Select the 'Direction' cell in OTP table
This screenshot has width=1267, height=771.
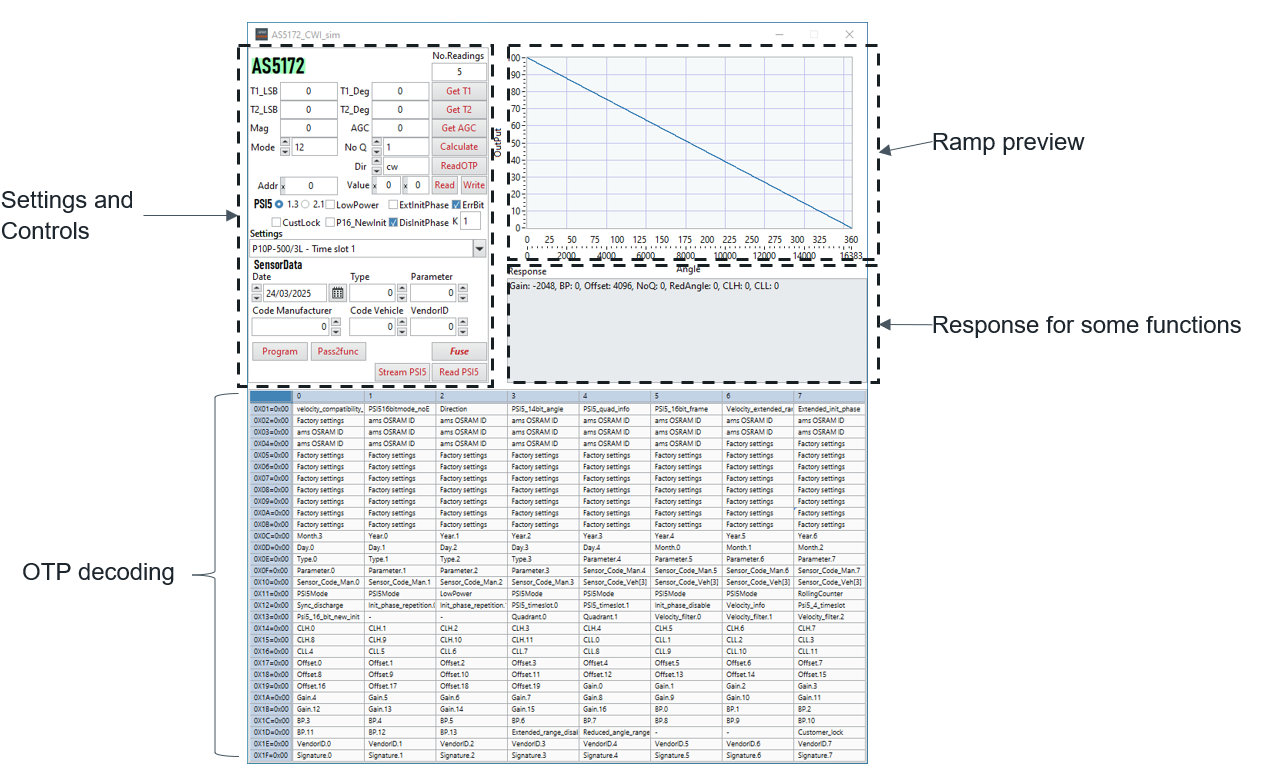[x=472, y=409]
